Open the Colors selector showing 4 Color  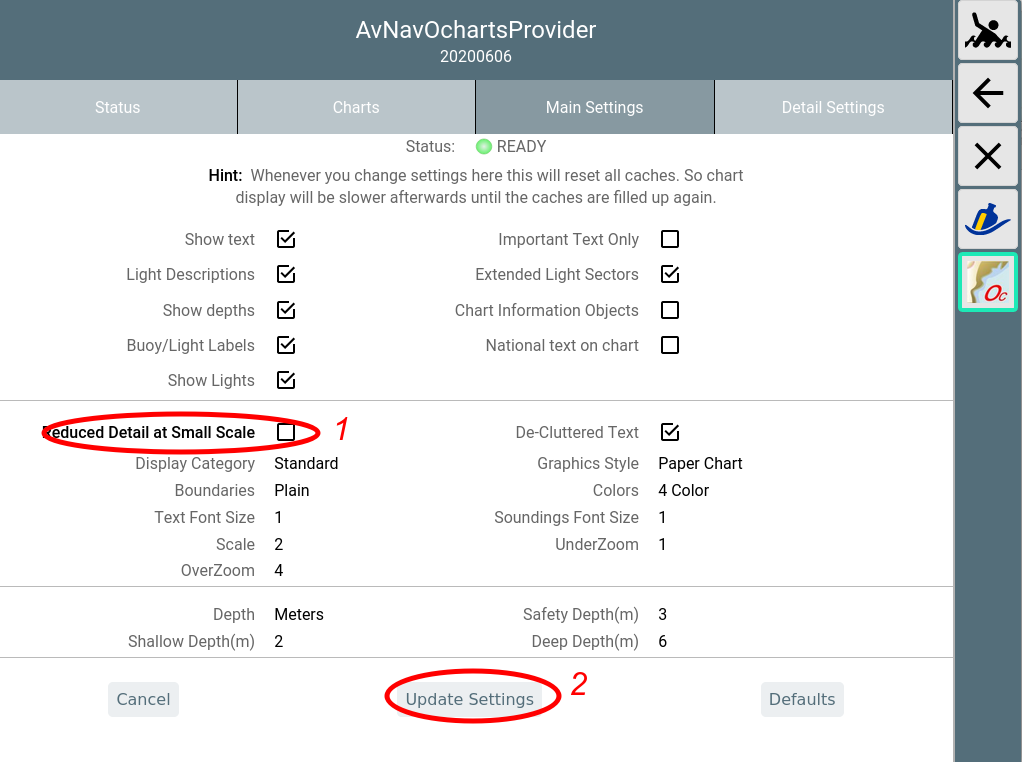pos(683,491)
